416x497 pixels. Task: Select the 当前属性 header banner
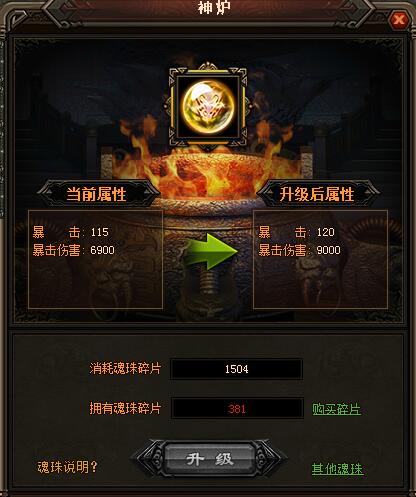[x=97, y=194]
